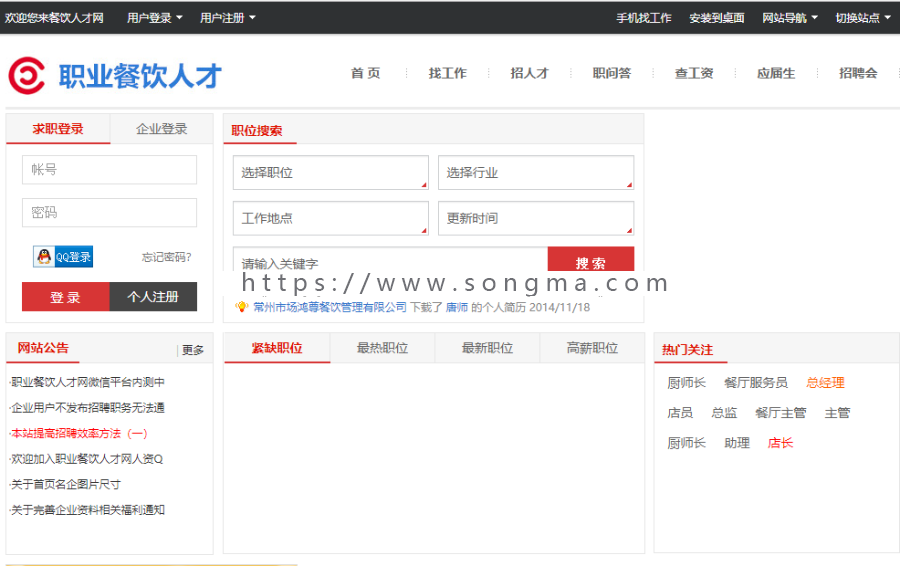Image resolution: width=900 pixels, height=566 pixels.
Task: Open 常州市场鸿蓴餐饮管理有限公司 company link
Action: (x=330, y=307)
